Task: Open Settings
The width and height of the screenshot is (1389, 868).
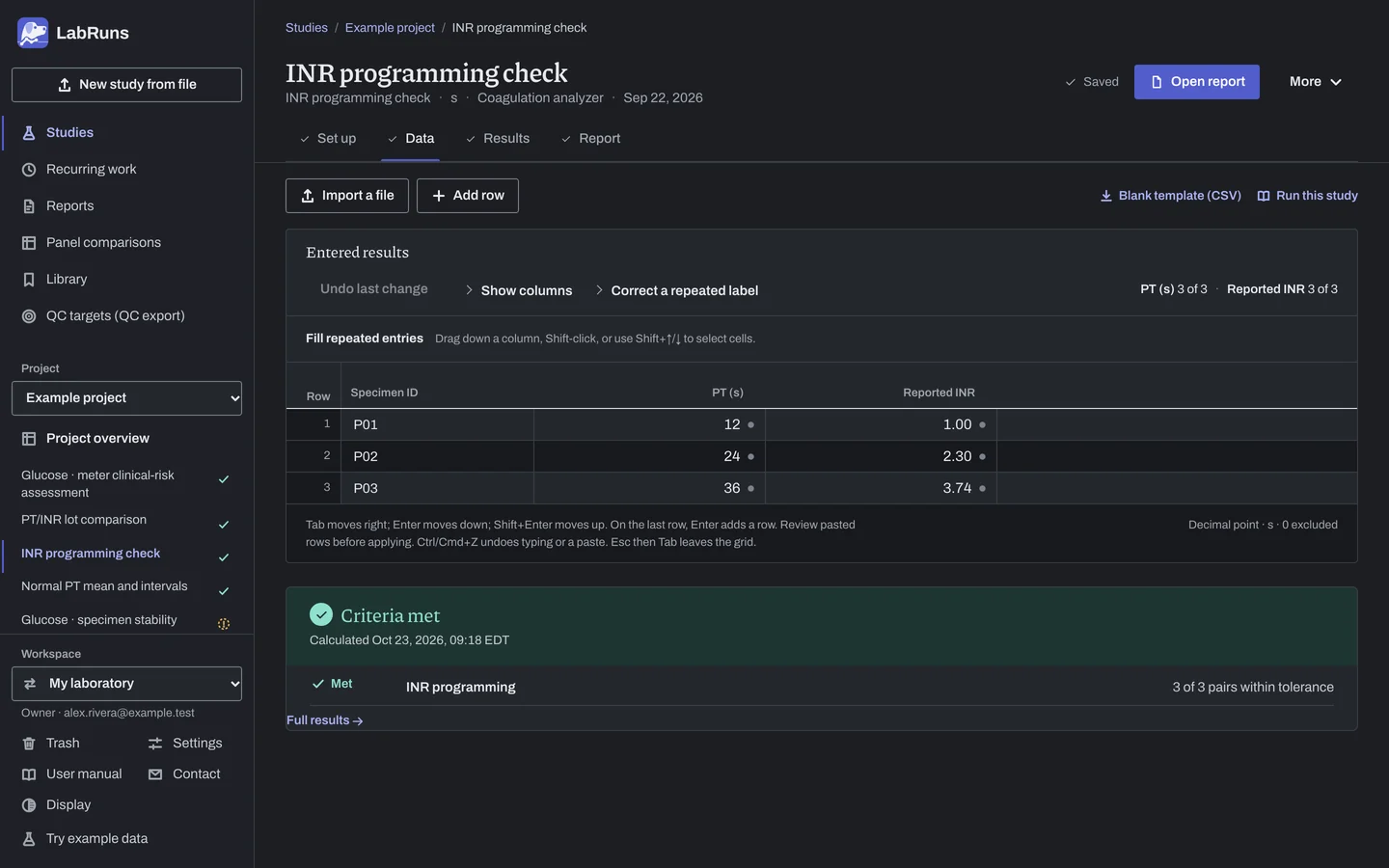Action: pos(185,744)
